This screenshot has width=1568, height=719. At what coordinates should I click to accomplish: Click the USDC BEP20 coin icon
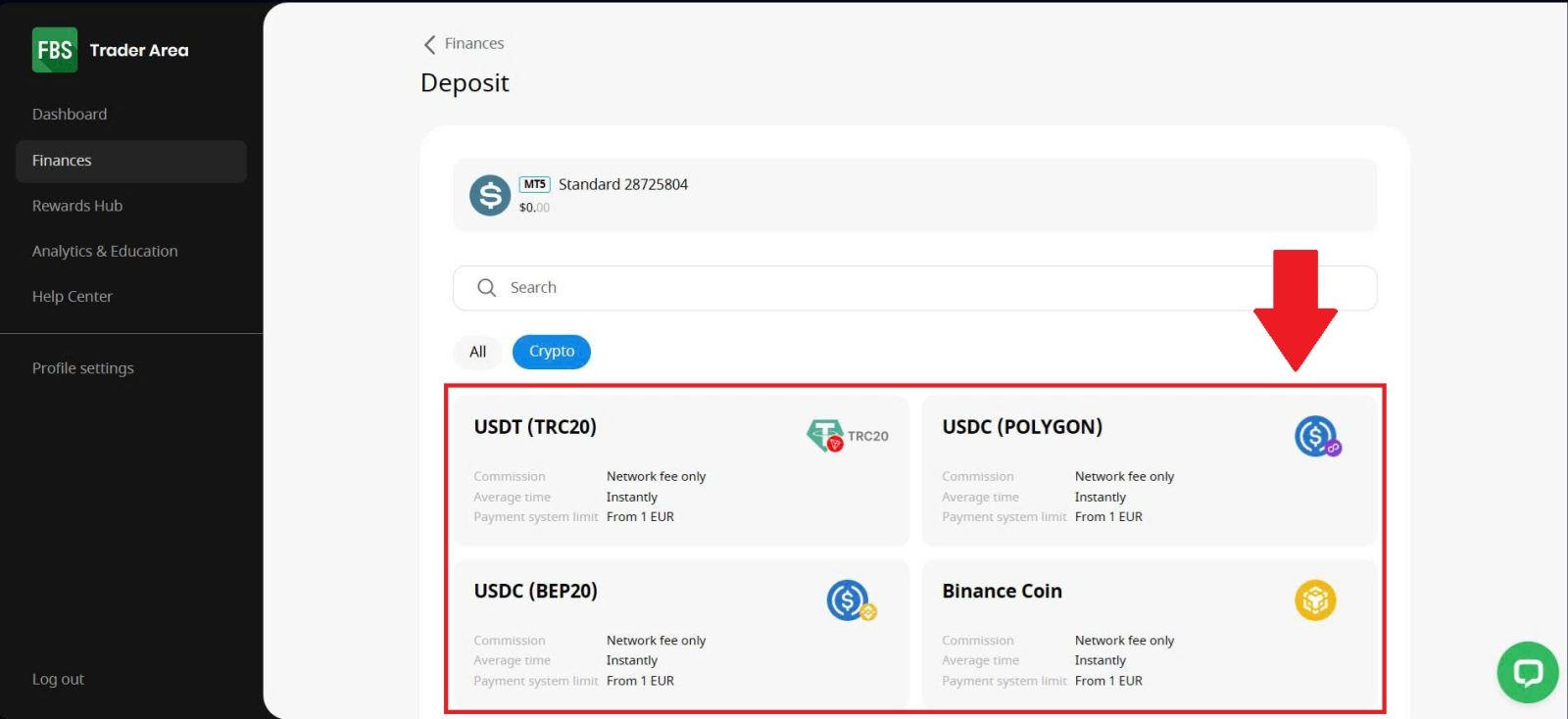849,599
